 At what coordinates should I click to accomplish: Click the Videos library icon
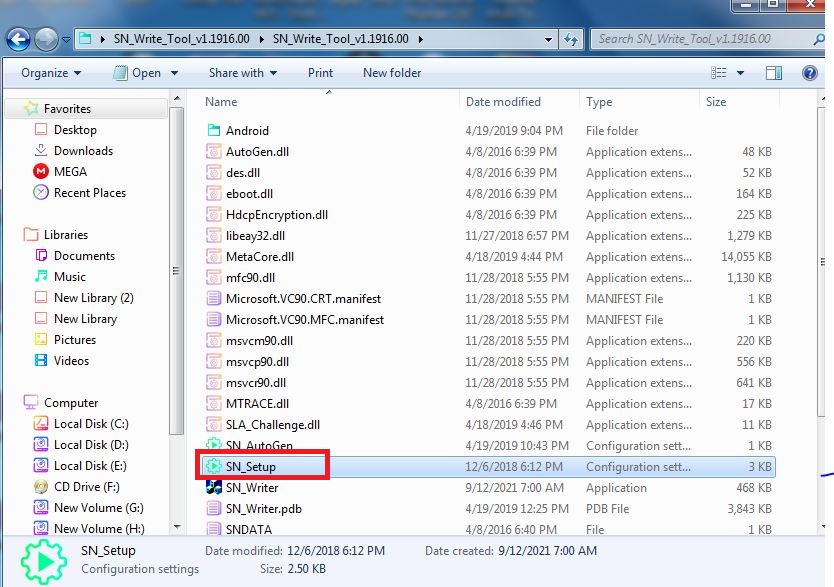pyautogui.click(x=41, y=360)
